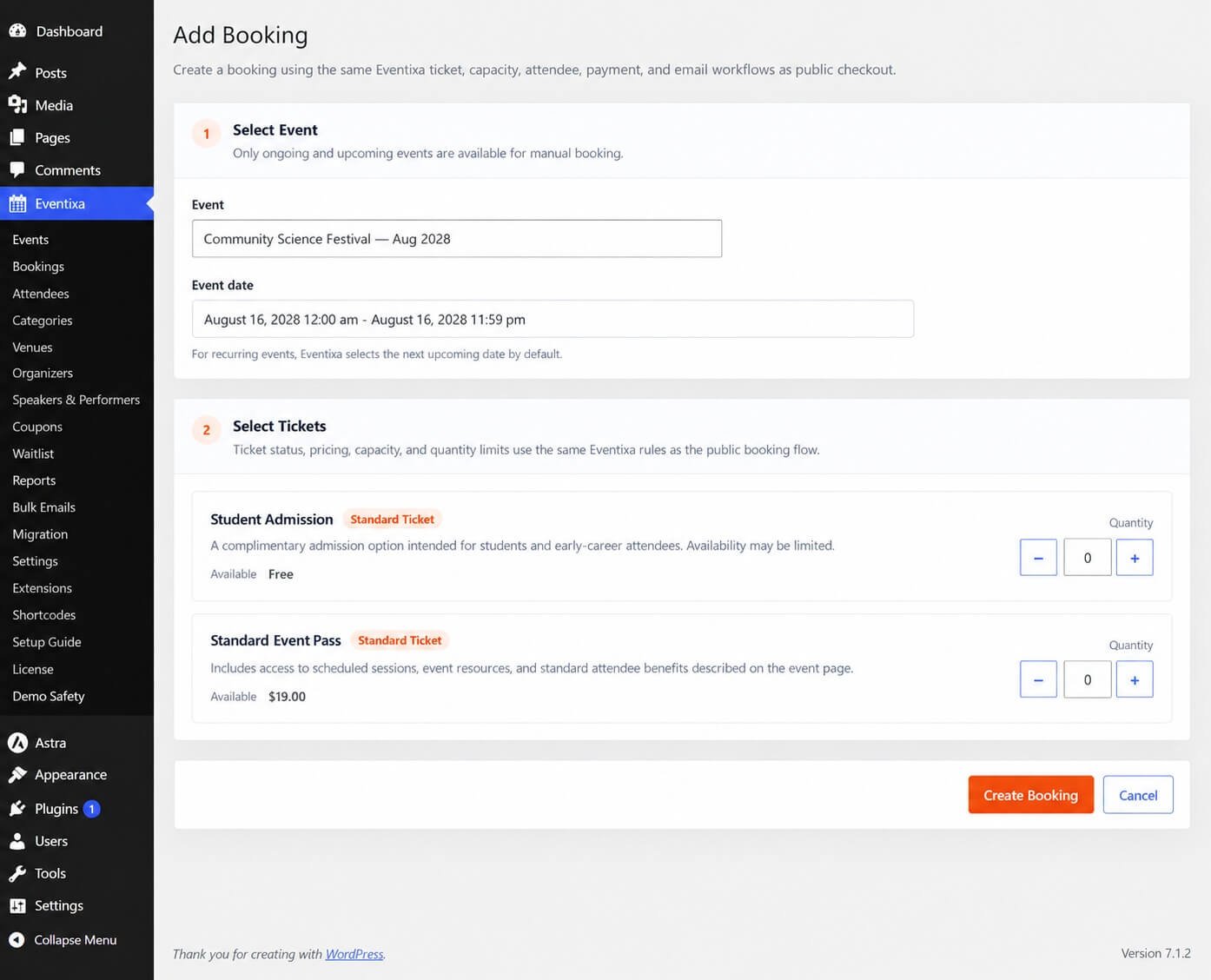
Task: Open Waitlist submenu item
Action: (x=33, y=454)
